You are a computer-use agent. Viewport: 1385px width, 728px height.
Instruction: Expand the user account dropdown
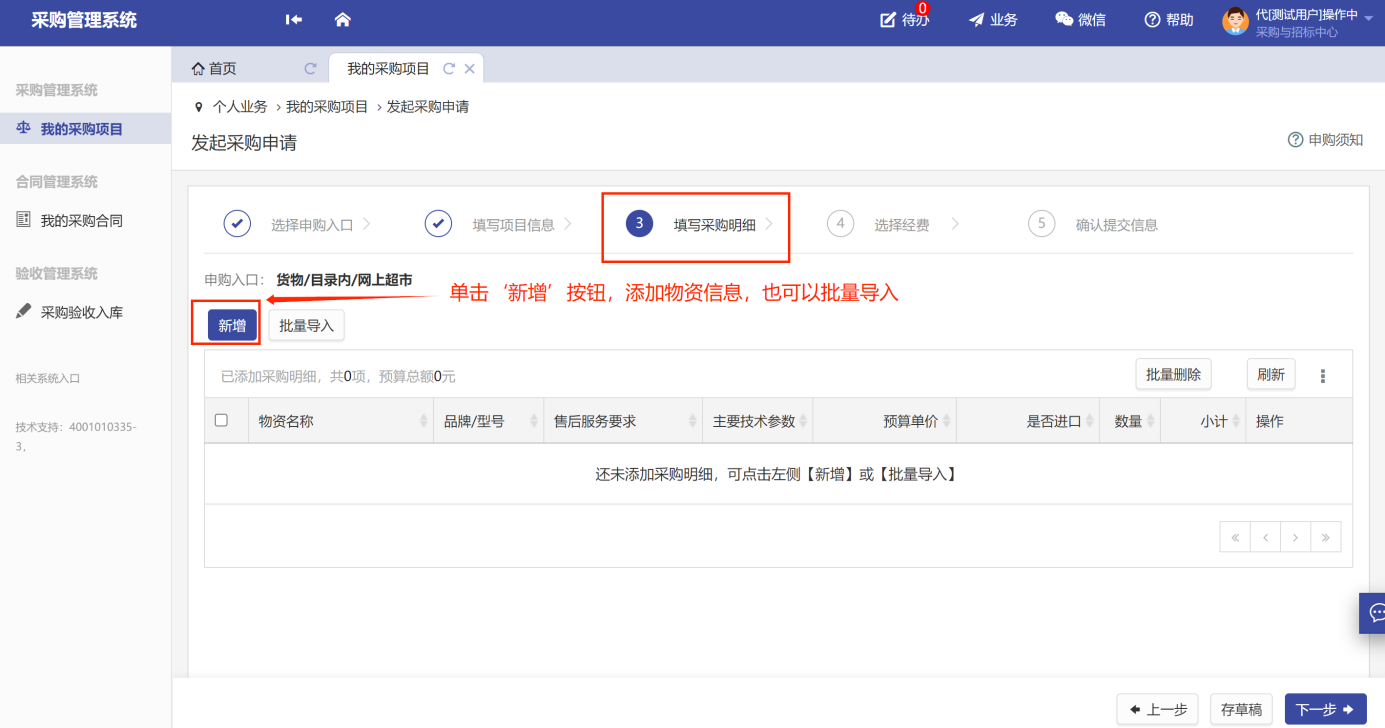pyautogui.click(x=1368, y=17)
